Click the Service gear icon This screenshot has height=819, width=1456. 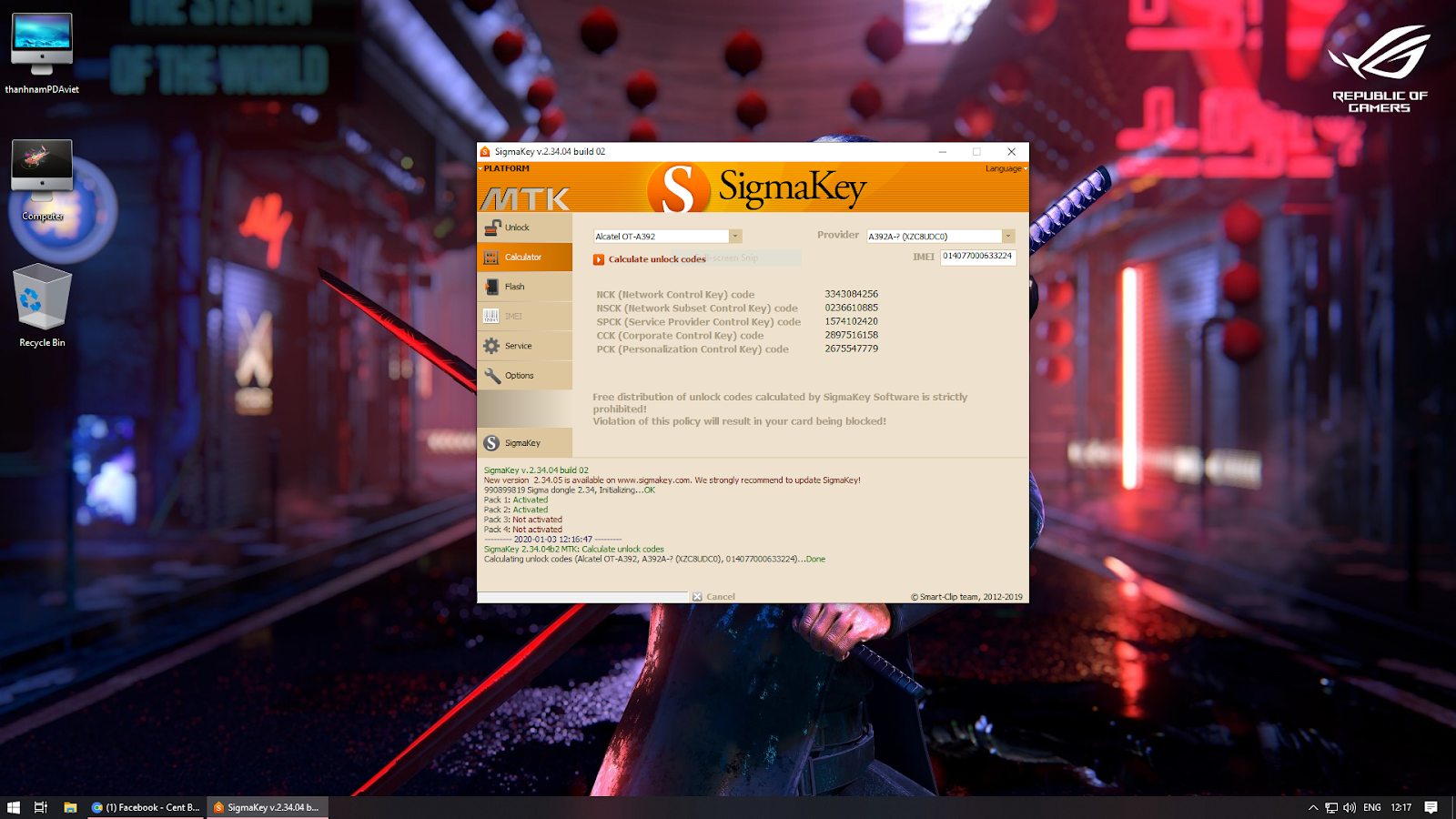[491, 346]
